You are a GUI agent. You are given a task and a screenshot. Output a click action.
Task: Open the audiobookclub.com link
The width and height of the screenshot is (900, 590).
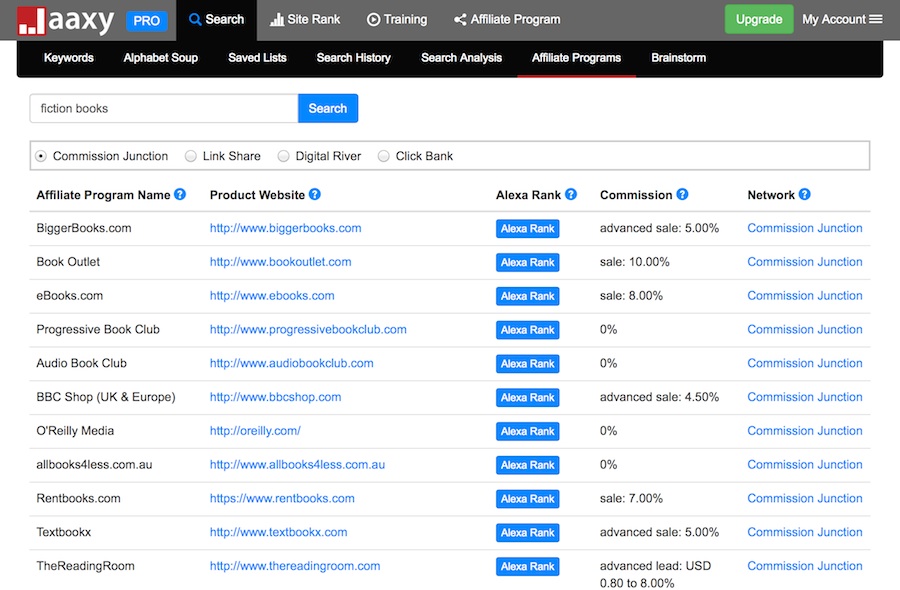click(291, 364)
